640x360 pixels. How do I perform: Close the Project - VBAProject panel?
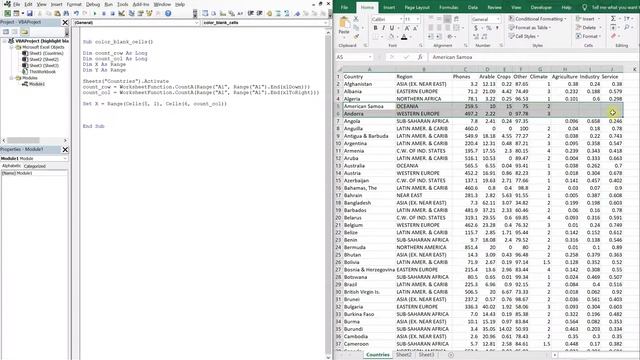pyautogui.click(x=65, y=22)
